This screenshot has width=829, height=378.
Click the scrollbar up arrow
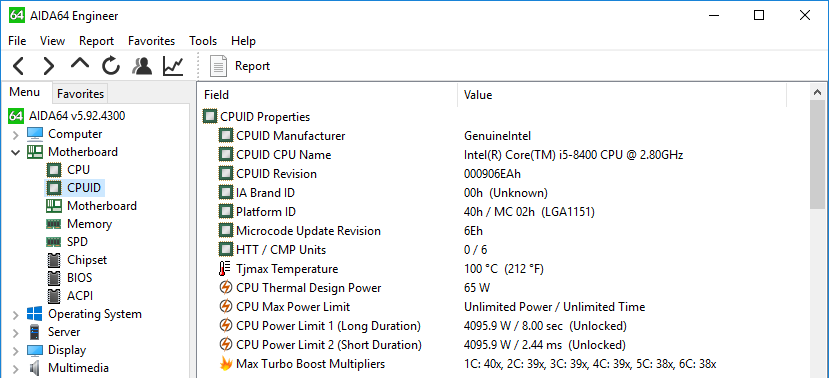818,92
